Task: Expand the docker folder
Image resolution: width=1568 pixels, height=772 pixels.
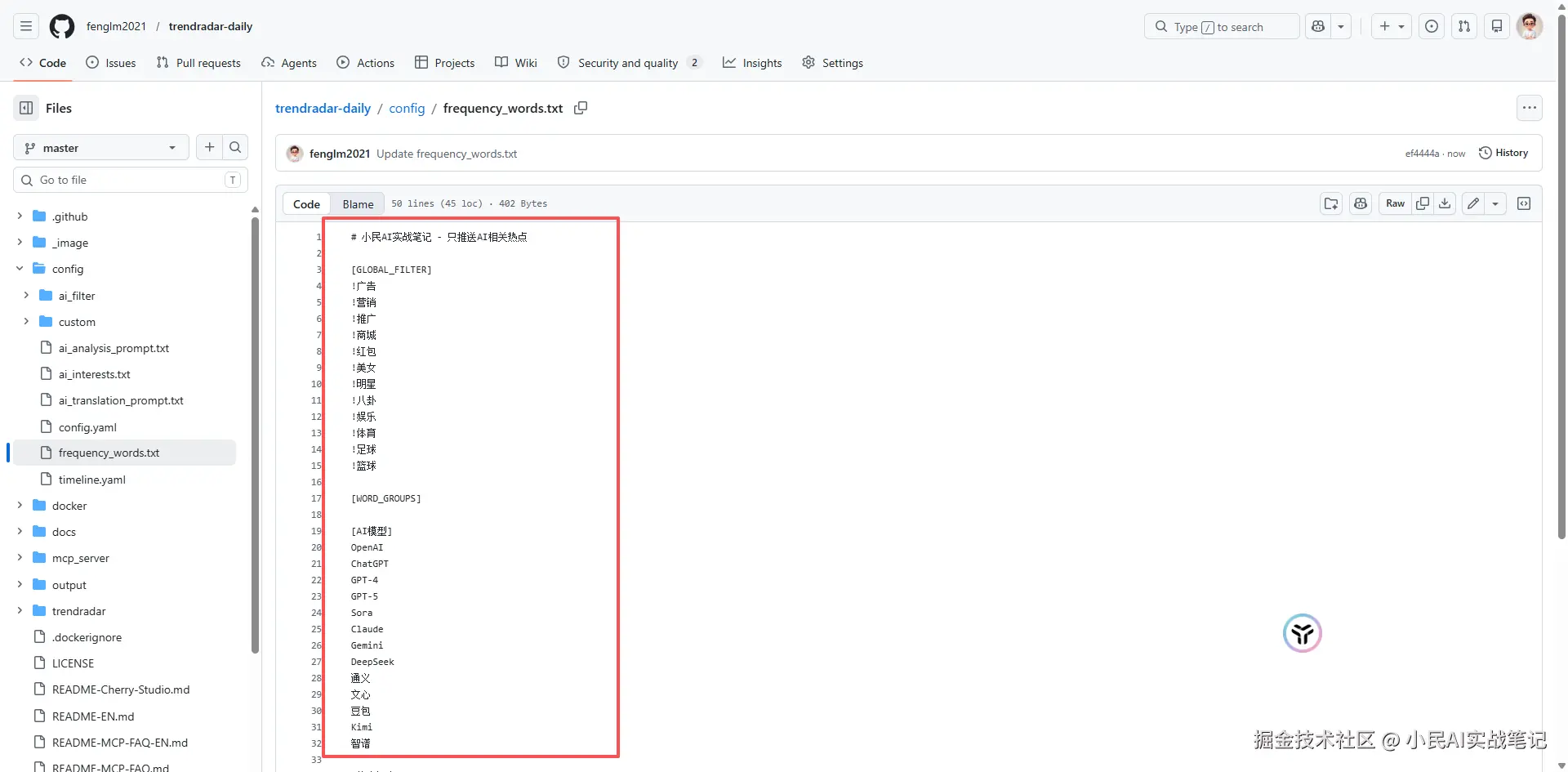Action: (x=20, y=505)
